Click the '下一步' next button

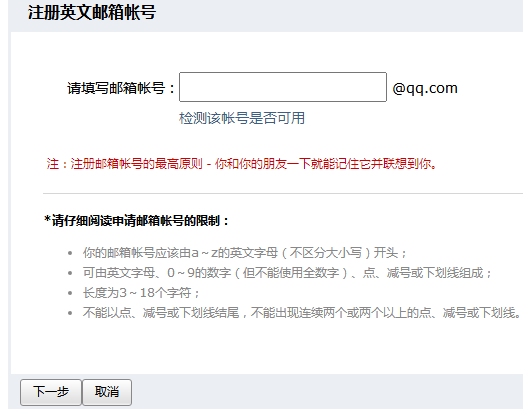pos(51,392)
